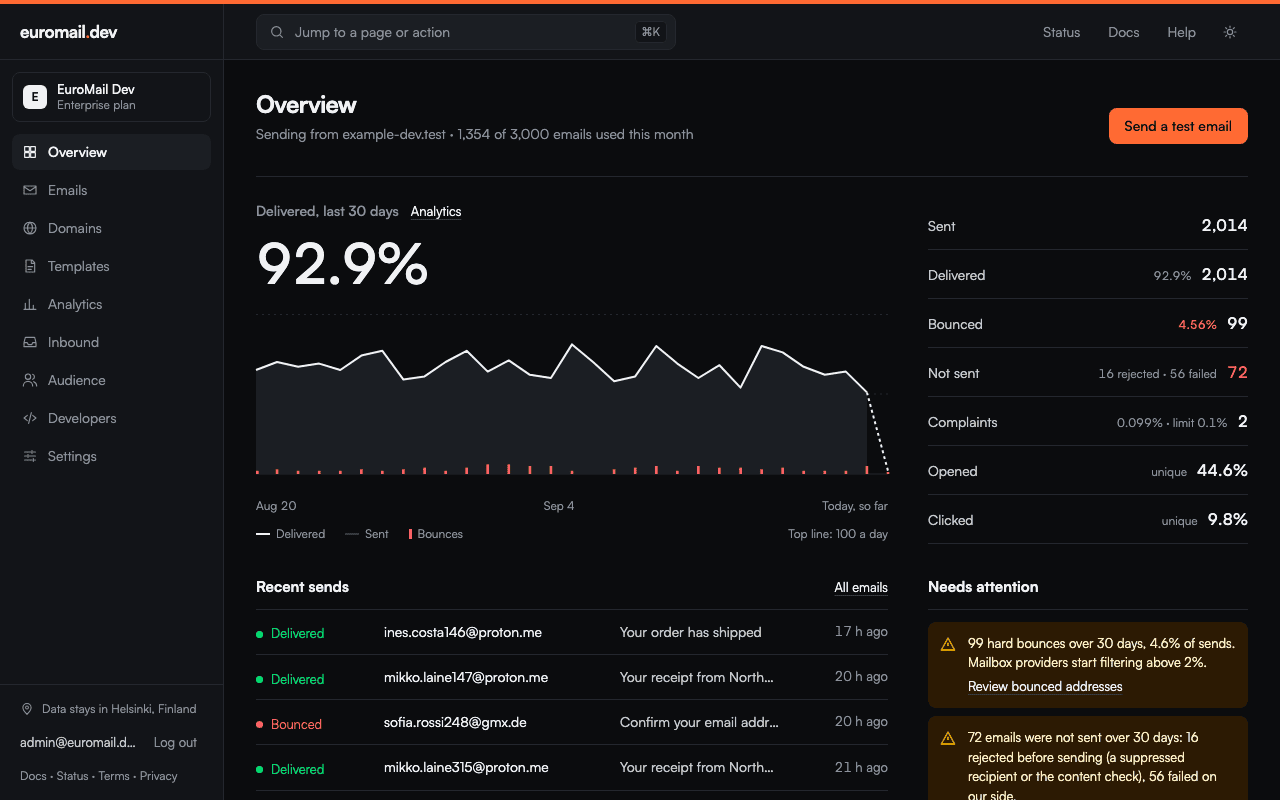Click Log out

[x=175, y=743]
